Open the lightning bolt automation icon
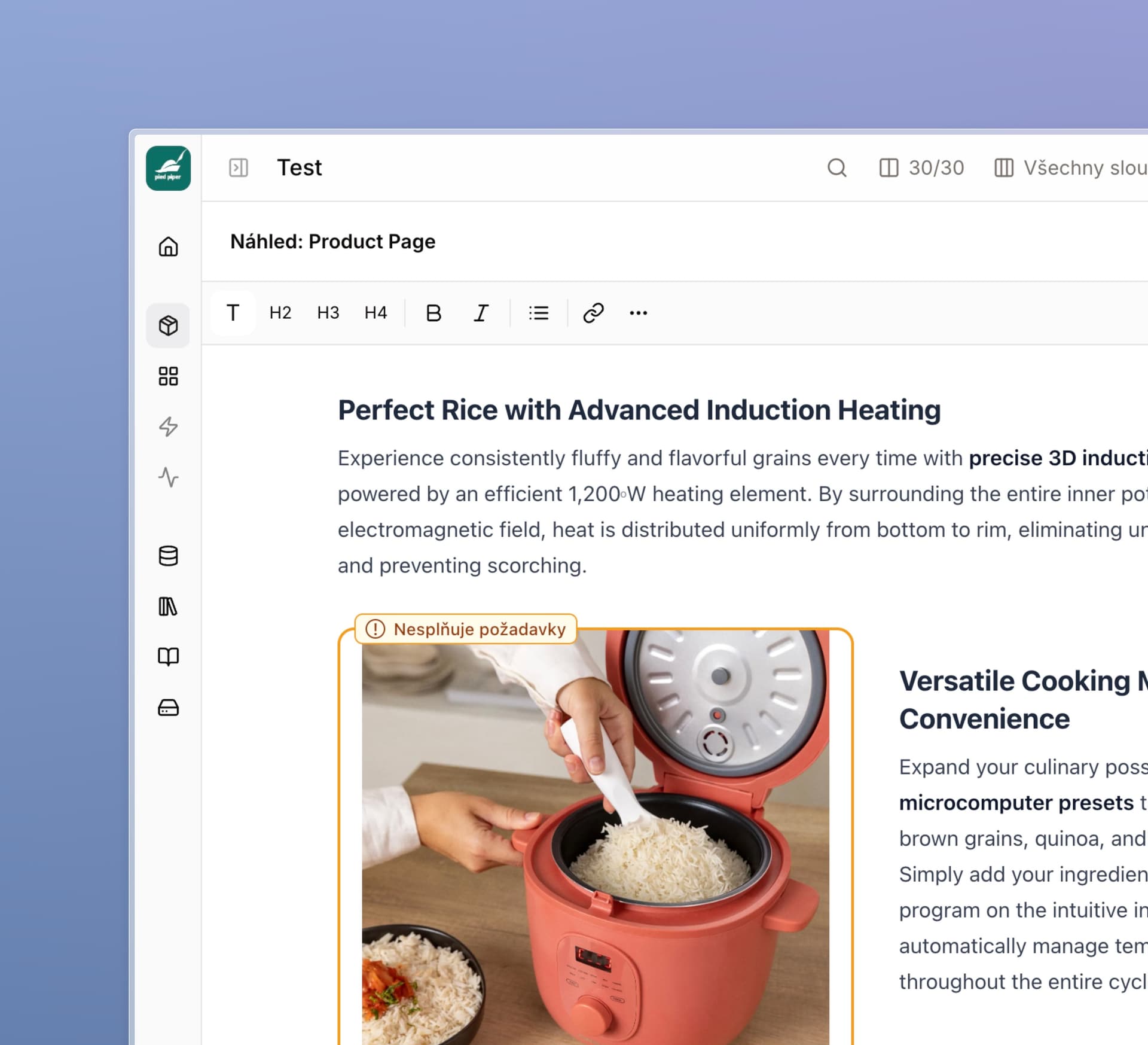The height and width of the screenshot is (1045, 1148). tap(168, 426)
